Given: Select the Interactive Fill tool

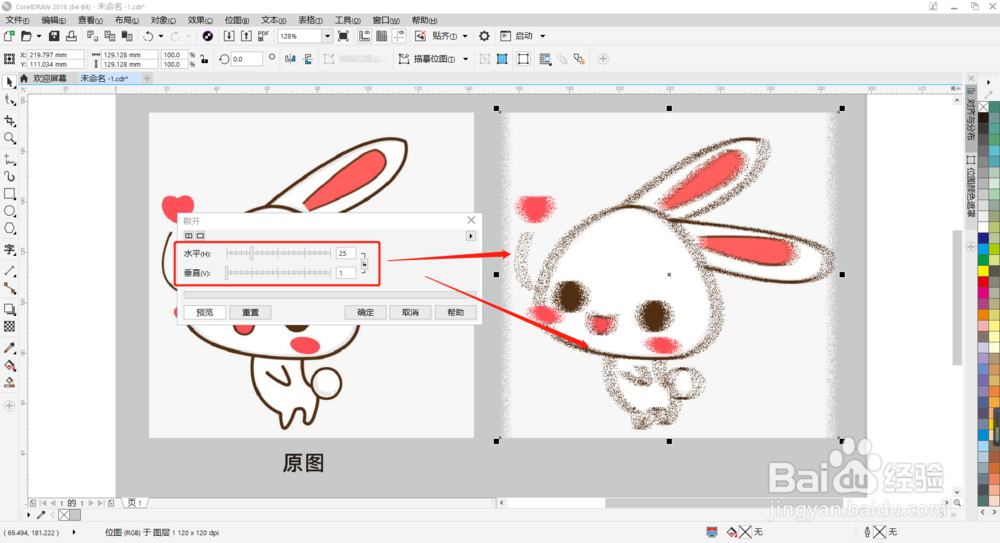Looking at the screenshot, I should click(10, 366).
